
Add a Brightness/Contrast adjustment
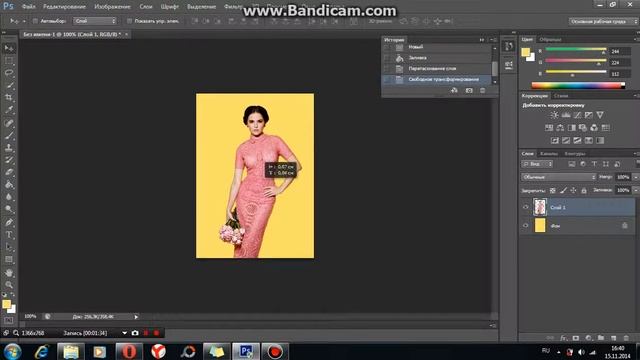[x=554, y=115]
